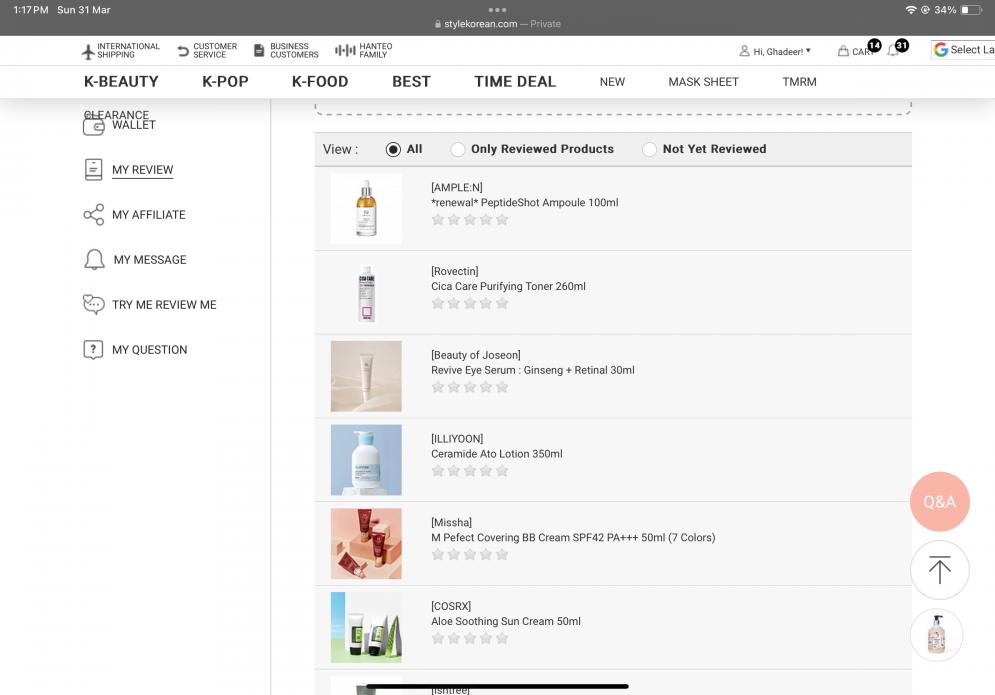The image size is (995, 695).
Task: Open the MY REVIEW sidebar link
Action: pyautogui.click(x=142, y=170)
